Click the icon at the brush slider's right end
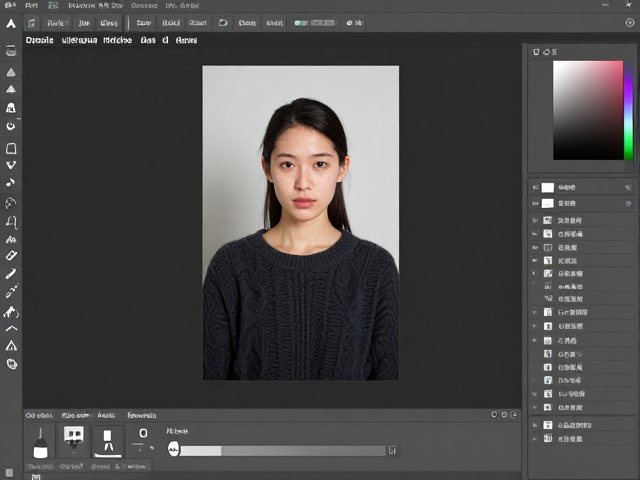The image size is (640, 480). tap(392, 451)
